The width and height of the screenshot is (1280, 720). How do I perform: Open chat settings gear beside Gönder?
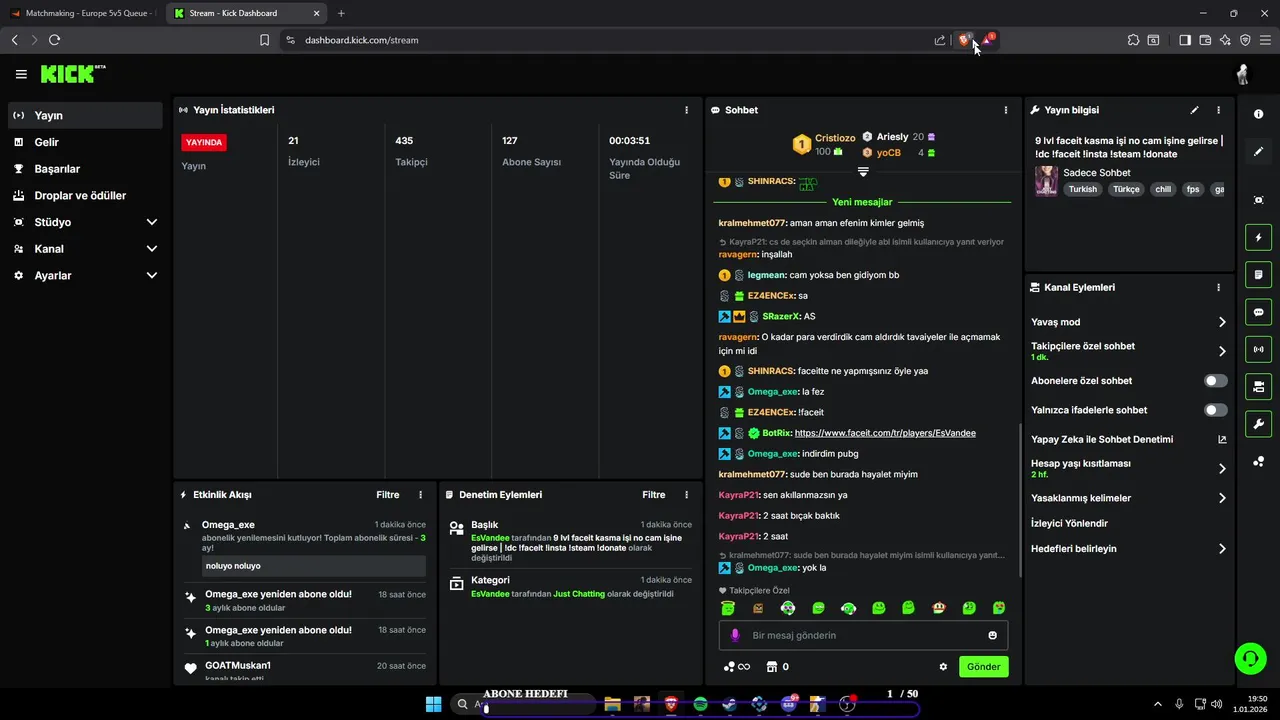pyautogui.click(x=943, y=667)
